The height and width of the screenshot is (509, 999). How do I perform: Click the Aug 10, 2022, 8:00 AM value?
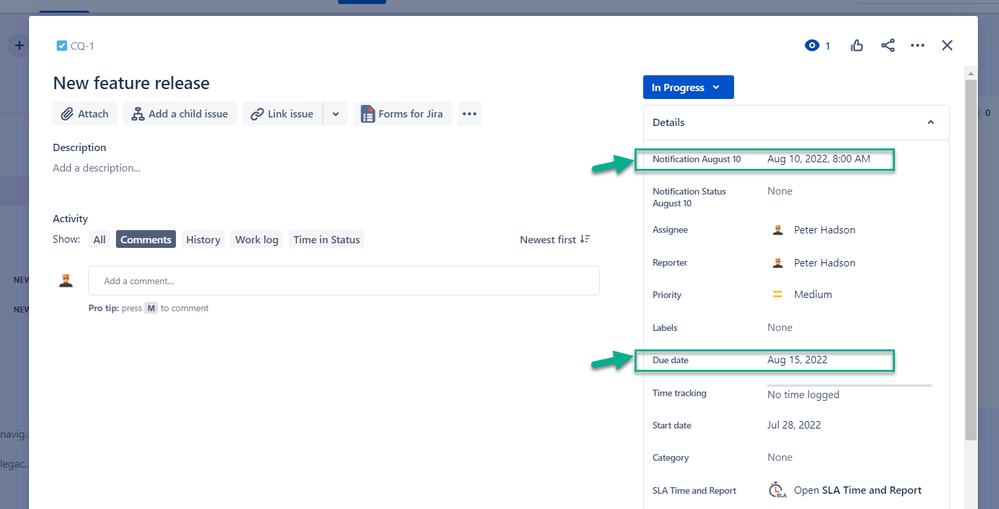tap(819, 159)
